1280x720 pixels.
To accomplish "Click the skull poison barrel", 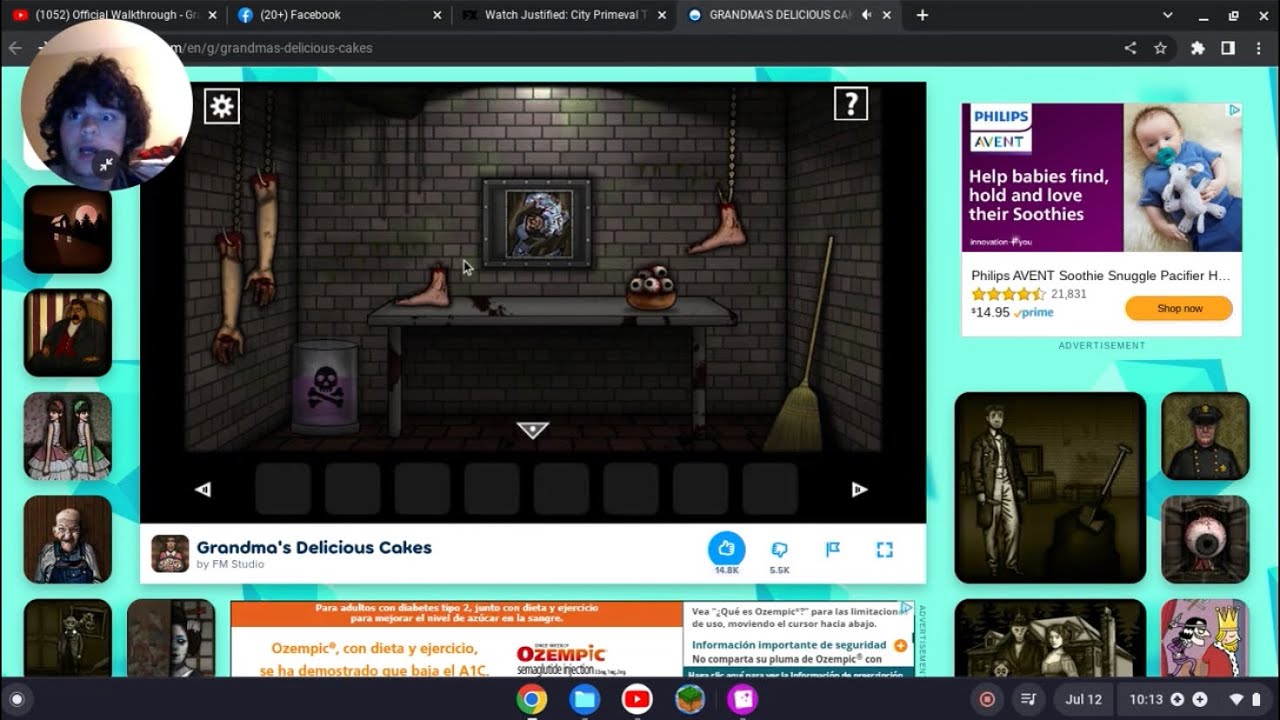I will coord(325,386).
